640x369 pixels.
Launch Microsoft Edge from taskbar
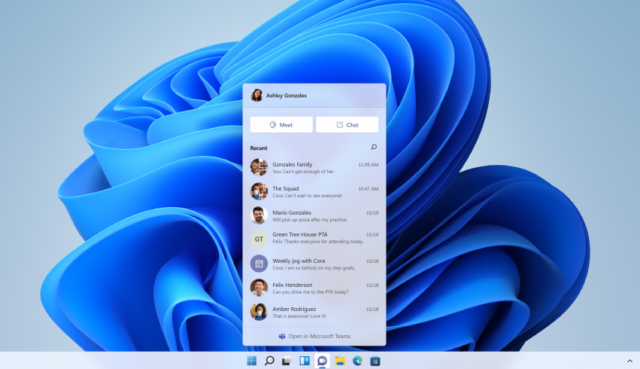[x=358, y=361]
